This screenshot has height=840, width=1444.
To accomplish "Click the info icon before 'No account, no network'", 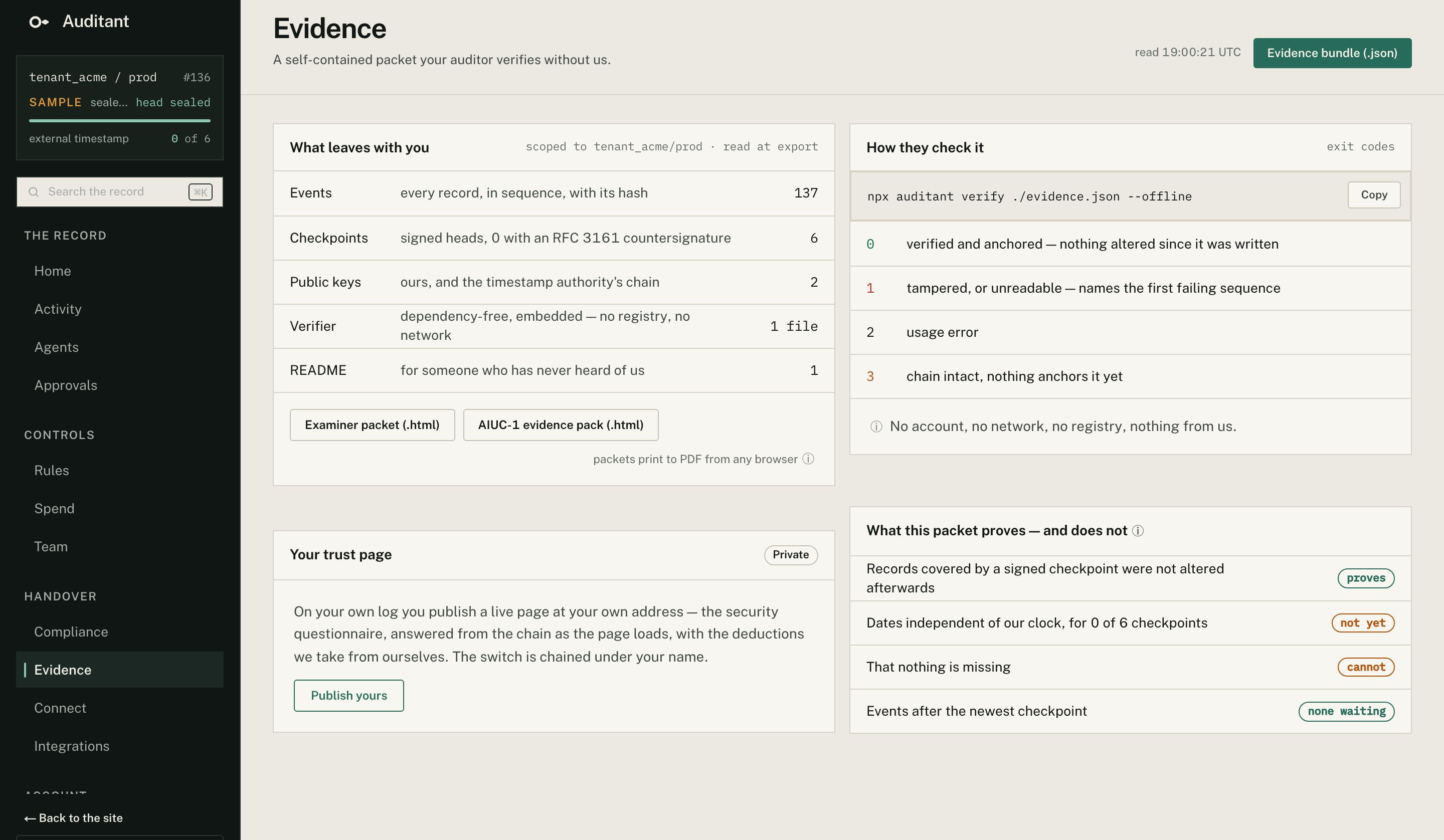I will point(876,427).
